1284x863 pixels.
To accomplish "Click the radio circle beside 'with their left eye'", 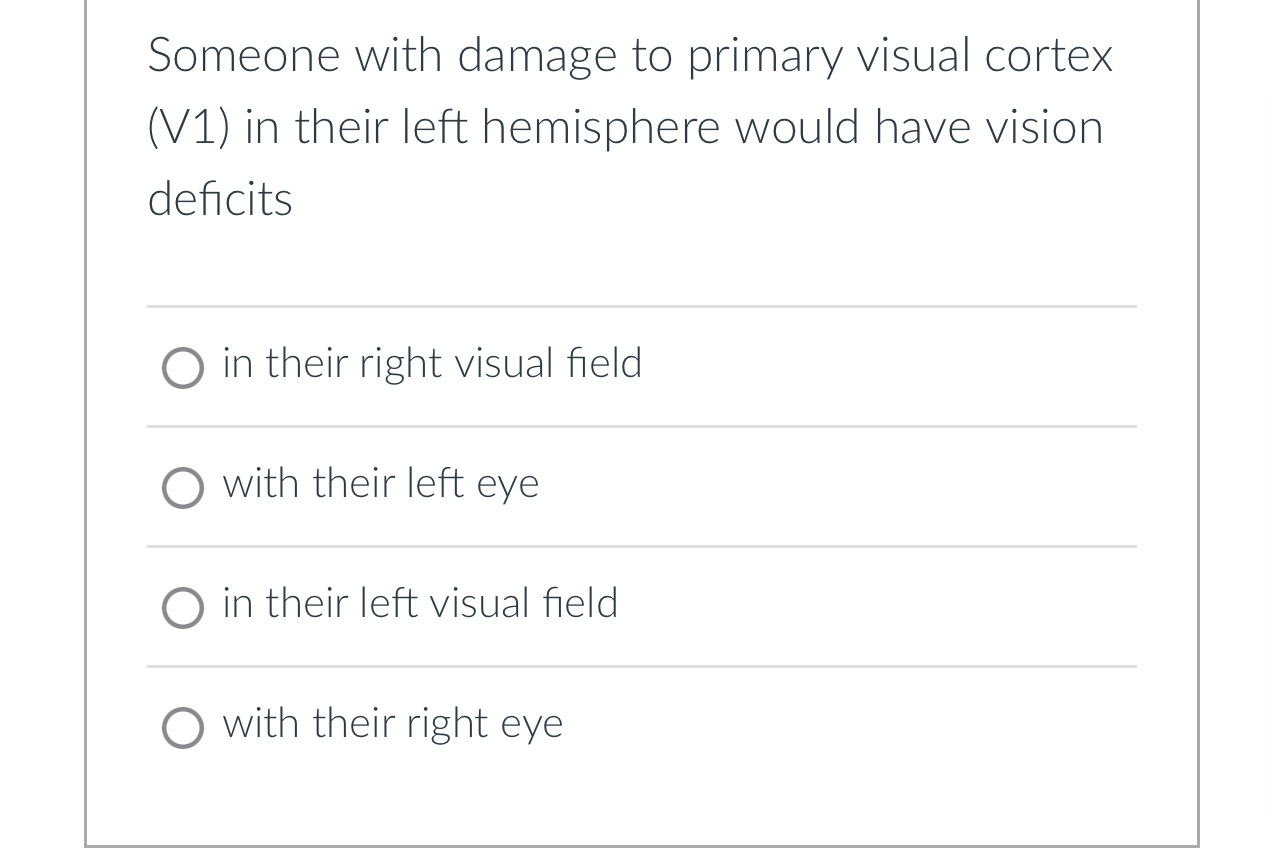I will point(183,488).
